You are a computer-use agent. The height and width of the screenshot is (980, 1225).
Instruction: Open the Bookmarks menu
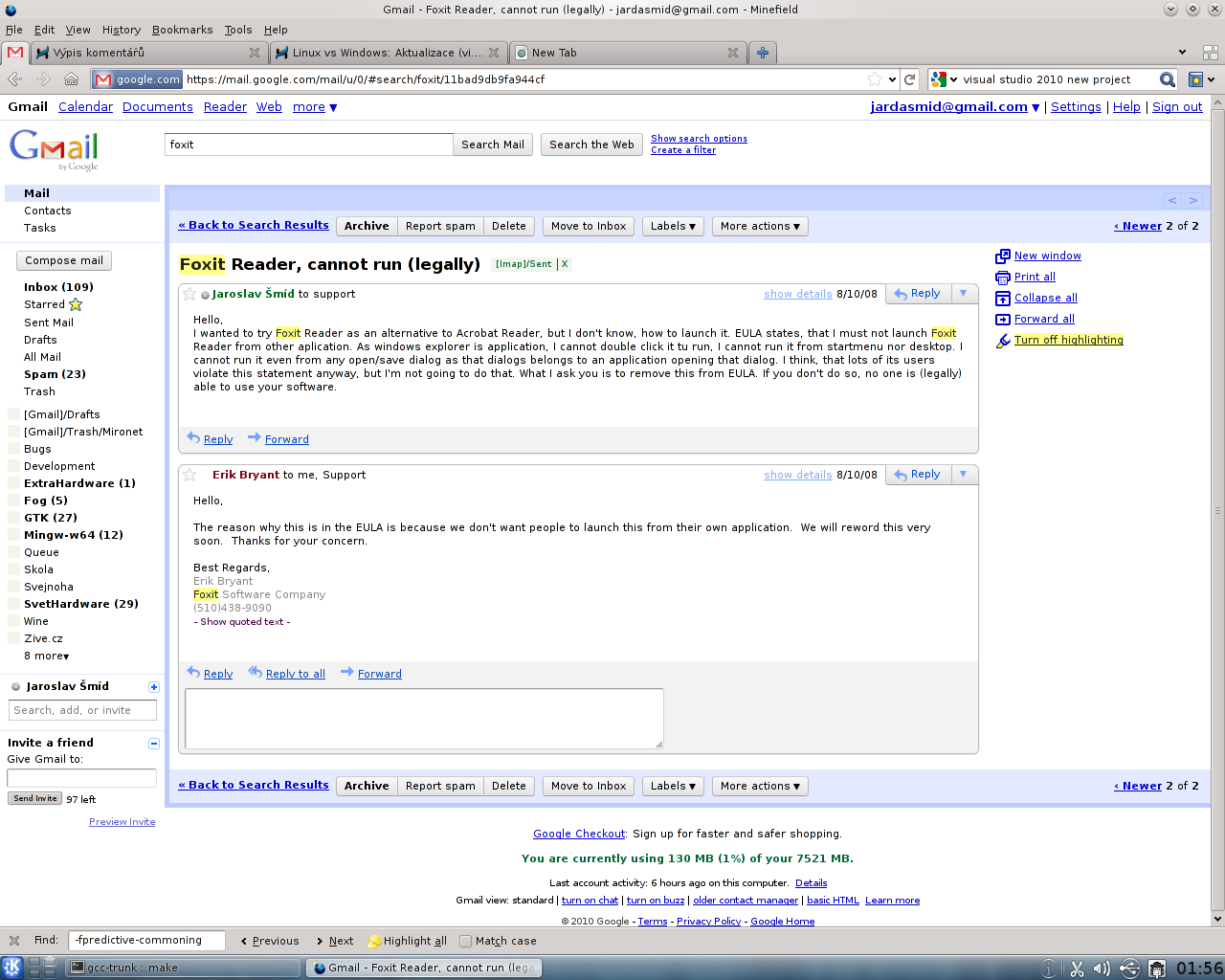pos(182,30)
